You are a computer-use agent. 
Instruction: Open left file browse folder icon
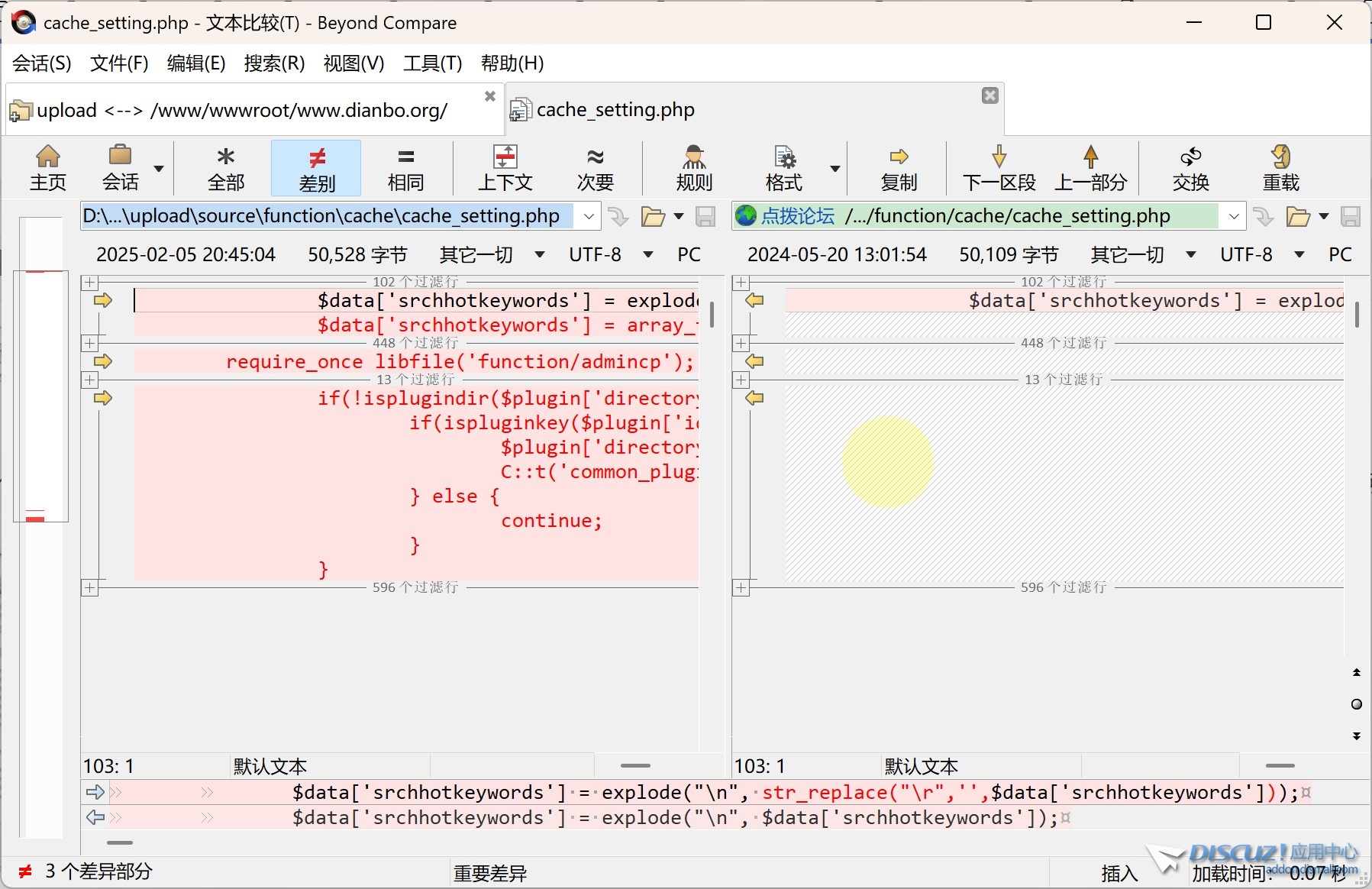652,217
